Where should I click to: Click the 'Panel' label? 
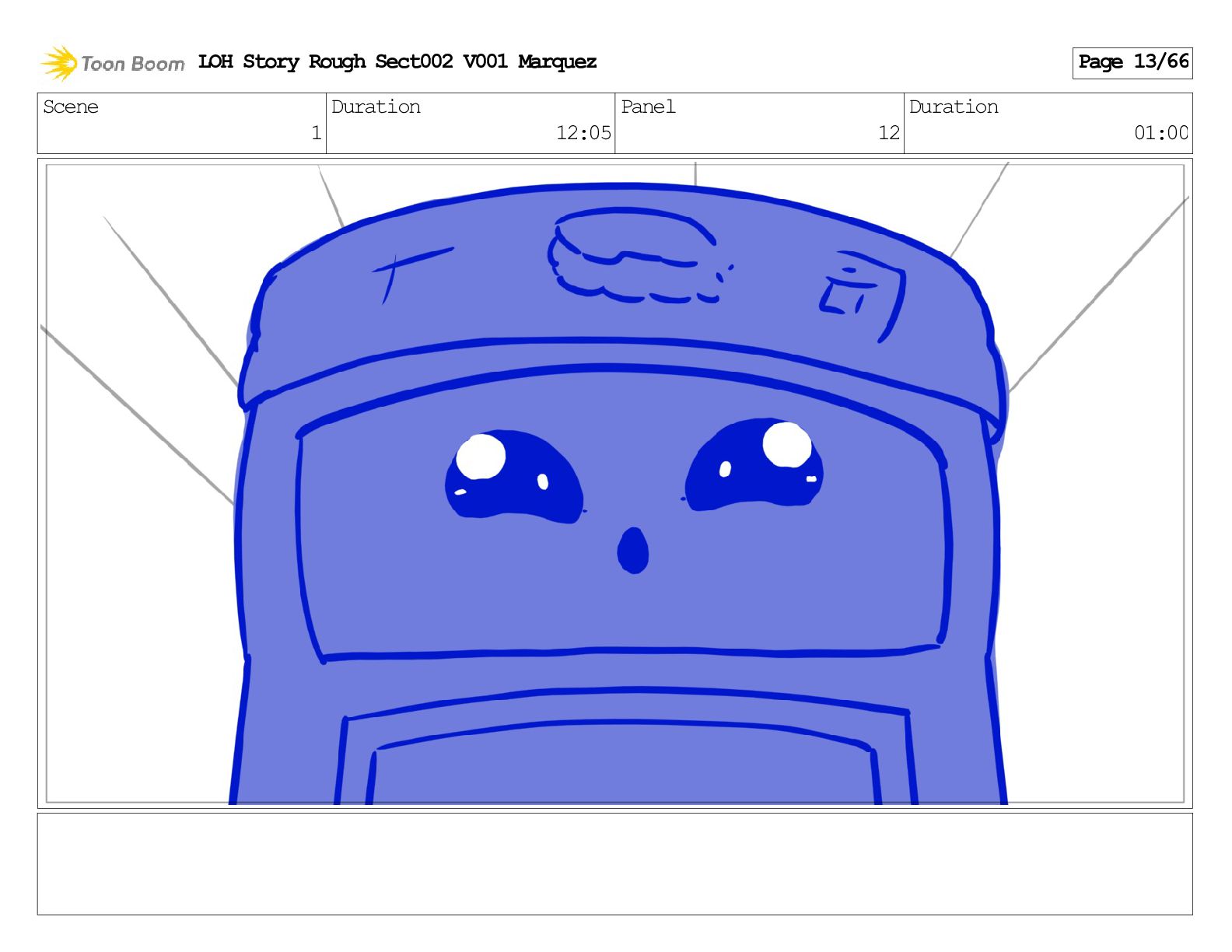point(648,107)
